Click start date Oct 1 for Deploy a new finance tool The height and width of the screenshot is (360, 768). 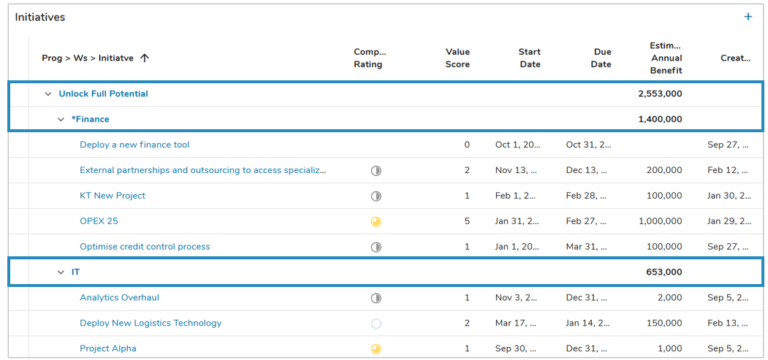518,145
